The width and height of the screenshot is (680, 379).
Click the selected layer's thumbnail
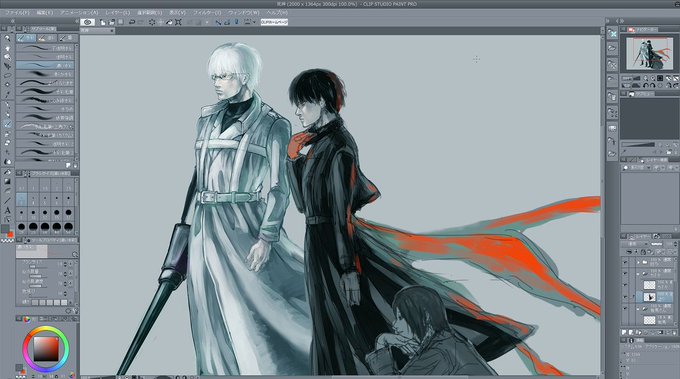coord(649,297)
